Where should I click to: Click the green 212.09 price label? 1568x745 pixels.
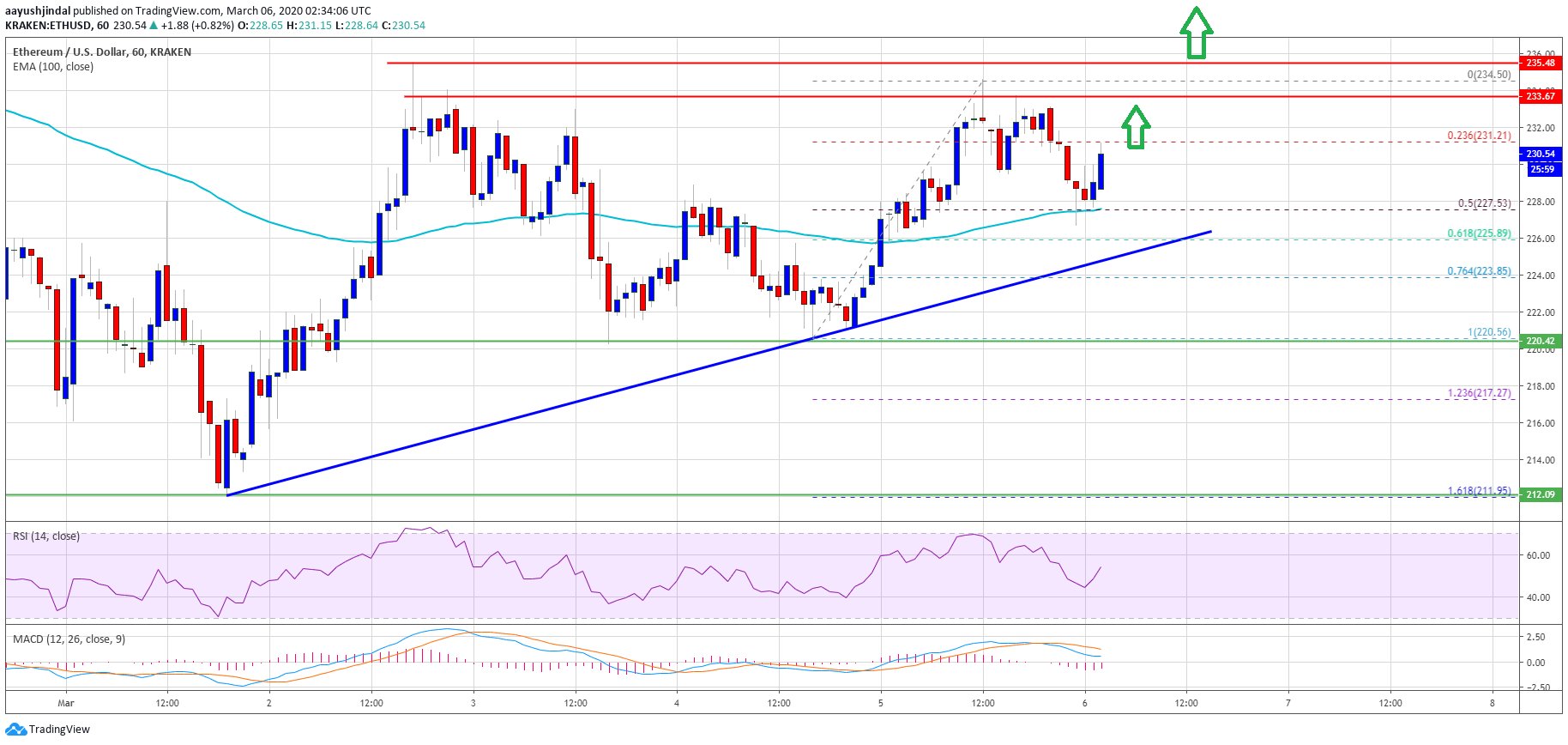click(x=1541, y=494)
